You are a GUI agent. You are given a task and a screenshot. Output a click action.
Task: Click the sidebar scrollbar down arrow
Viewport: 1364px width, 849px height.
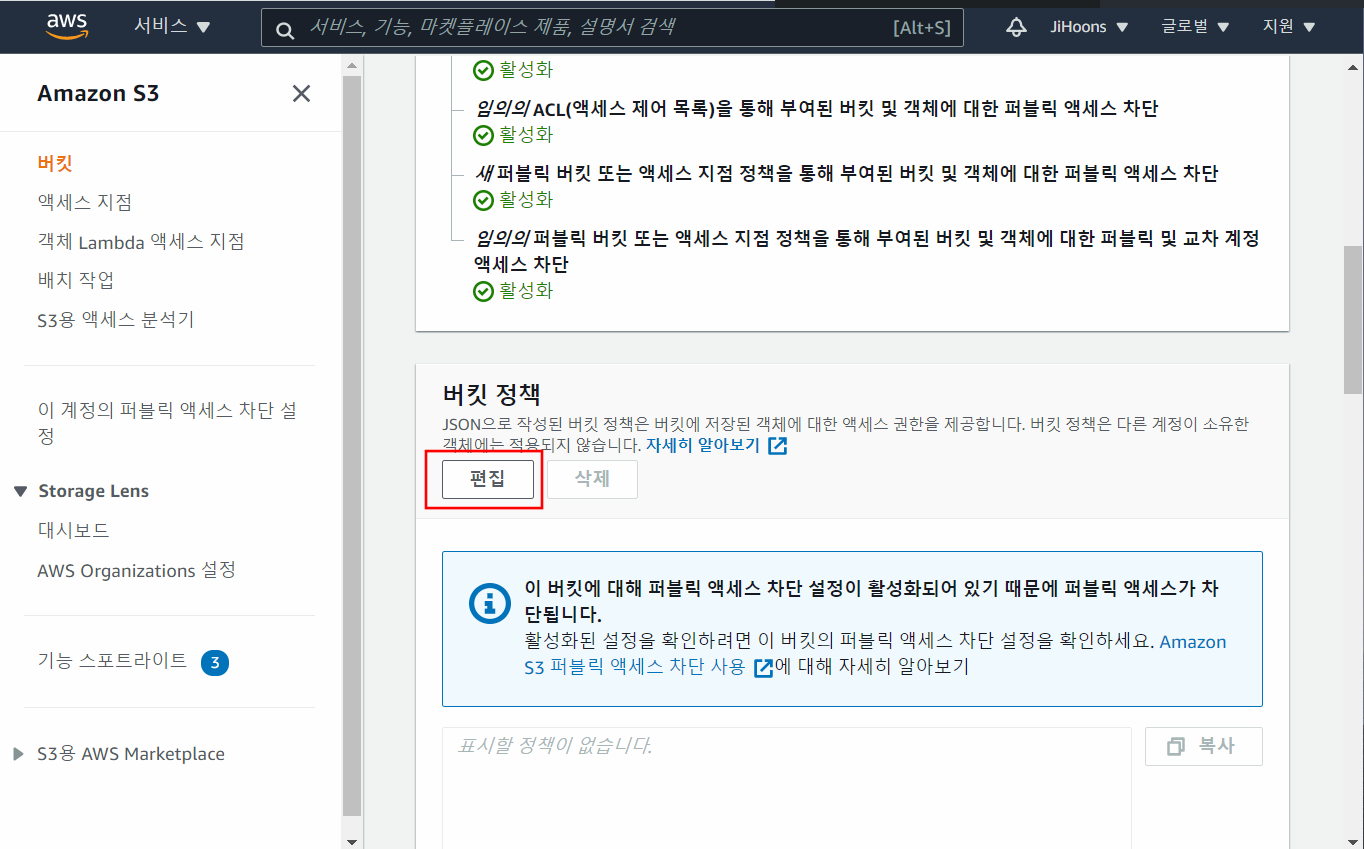[x=351, y=840]
